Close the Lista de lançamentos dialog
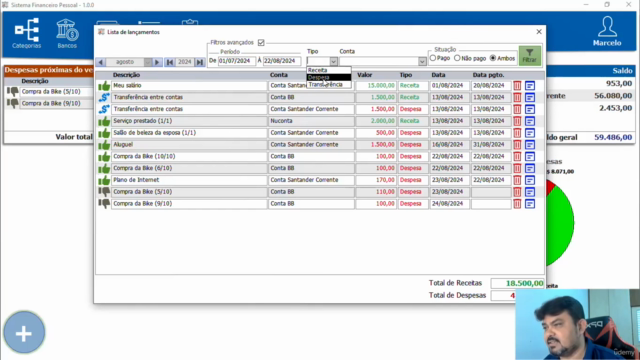This screenshot has width=640, height=360. 539,32
